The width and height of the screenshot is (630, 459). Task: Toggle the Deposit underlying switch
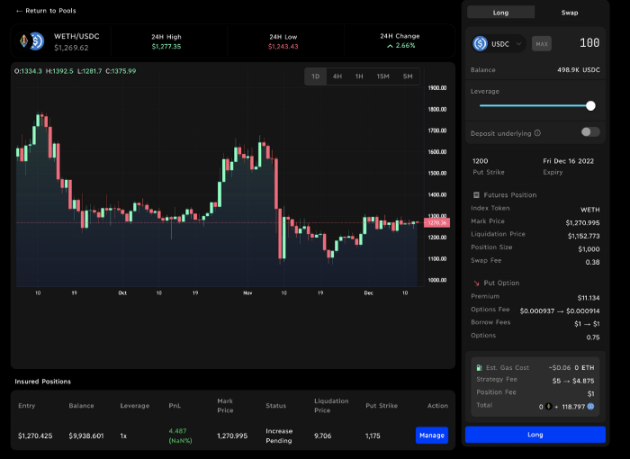pos(590,132)
